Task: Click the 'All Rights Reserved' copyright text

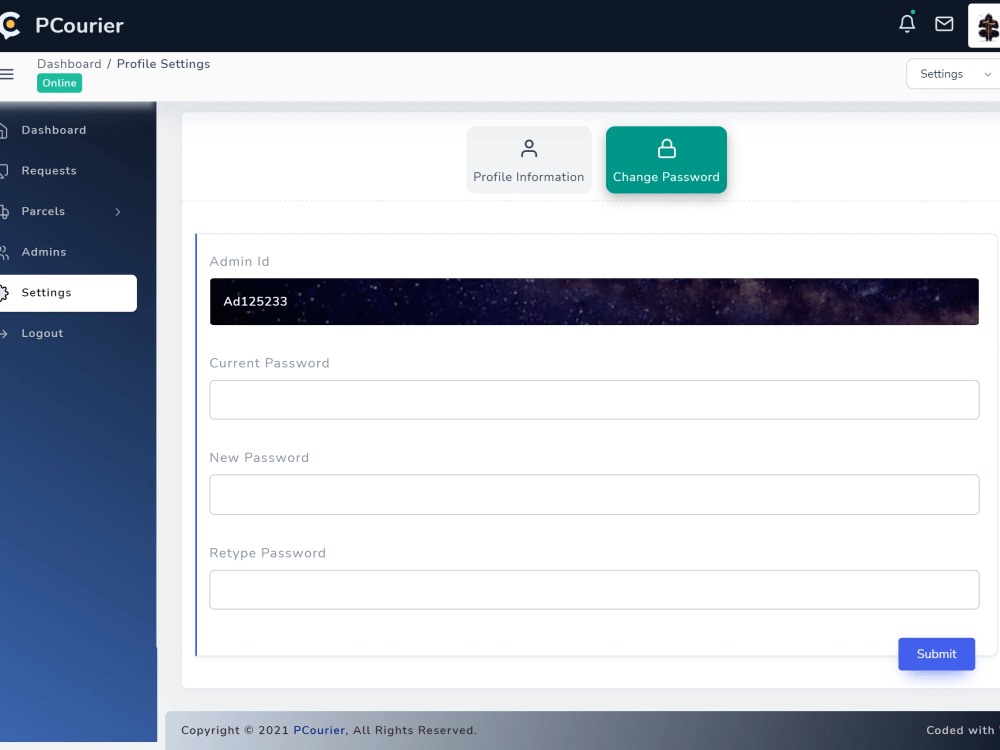Action: tap(415, 730)
